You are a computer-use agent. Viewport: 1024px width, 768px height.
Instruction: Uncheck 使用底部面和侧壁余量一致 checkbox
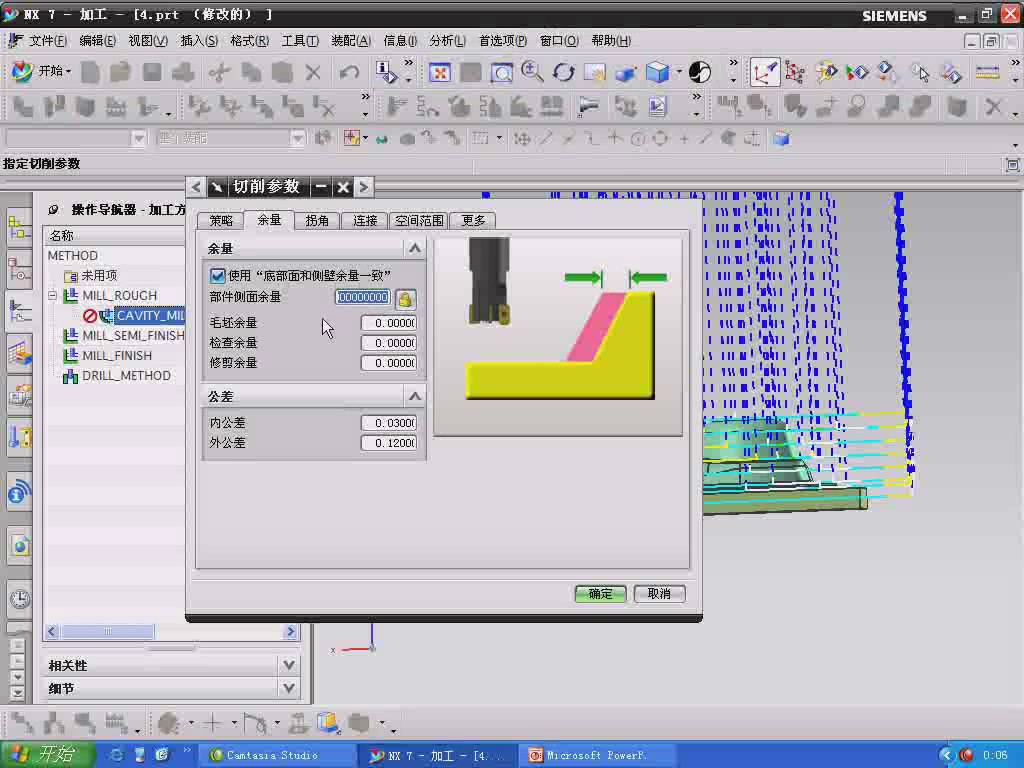tap(217, 276)
